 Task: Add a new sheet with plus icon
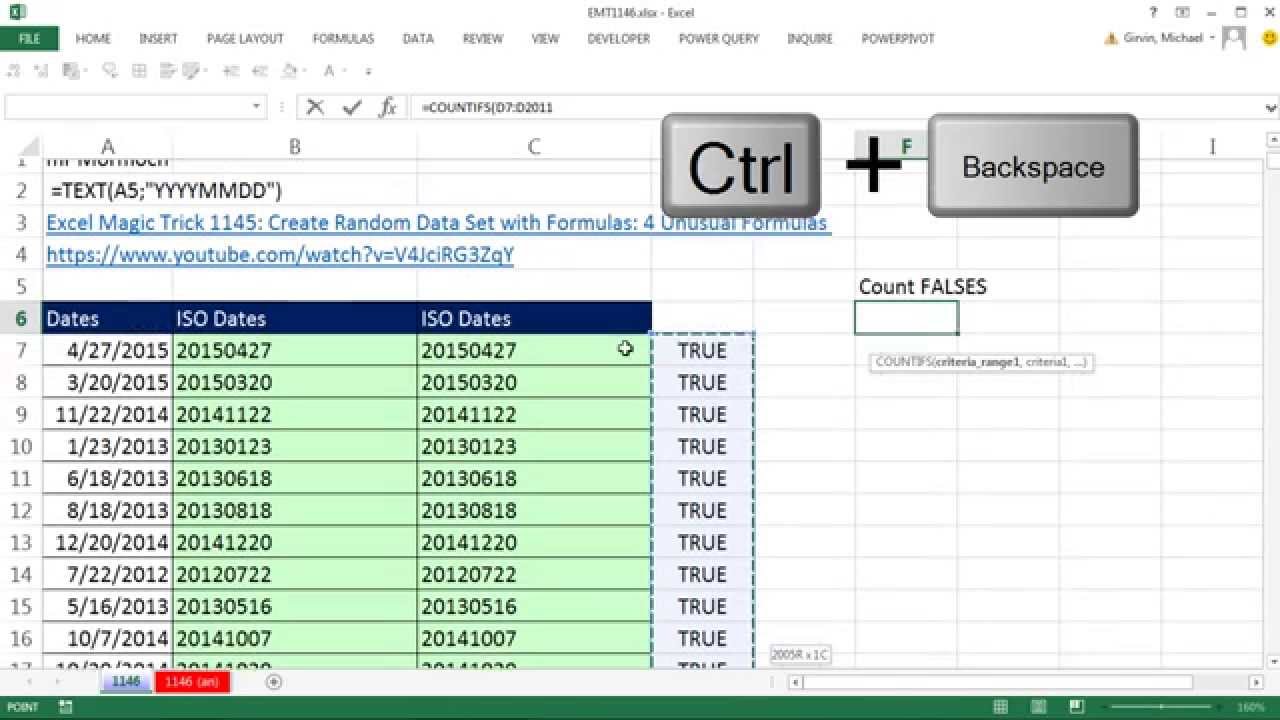274,682
